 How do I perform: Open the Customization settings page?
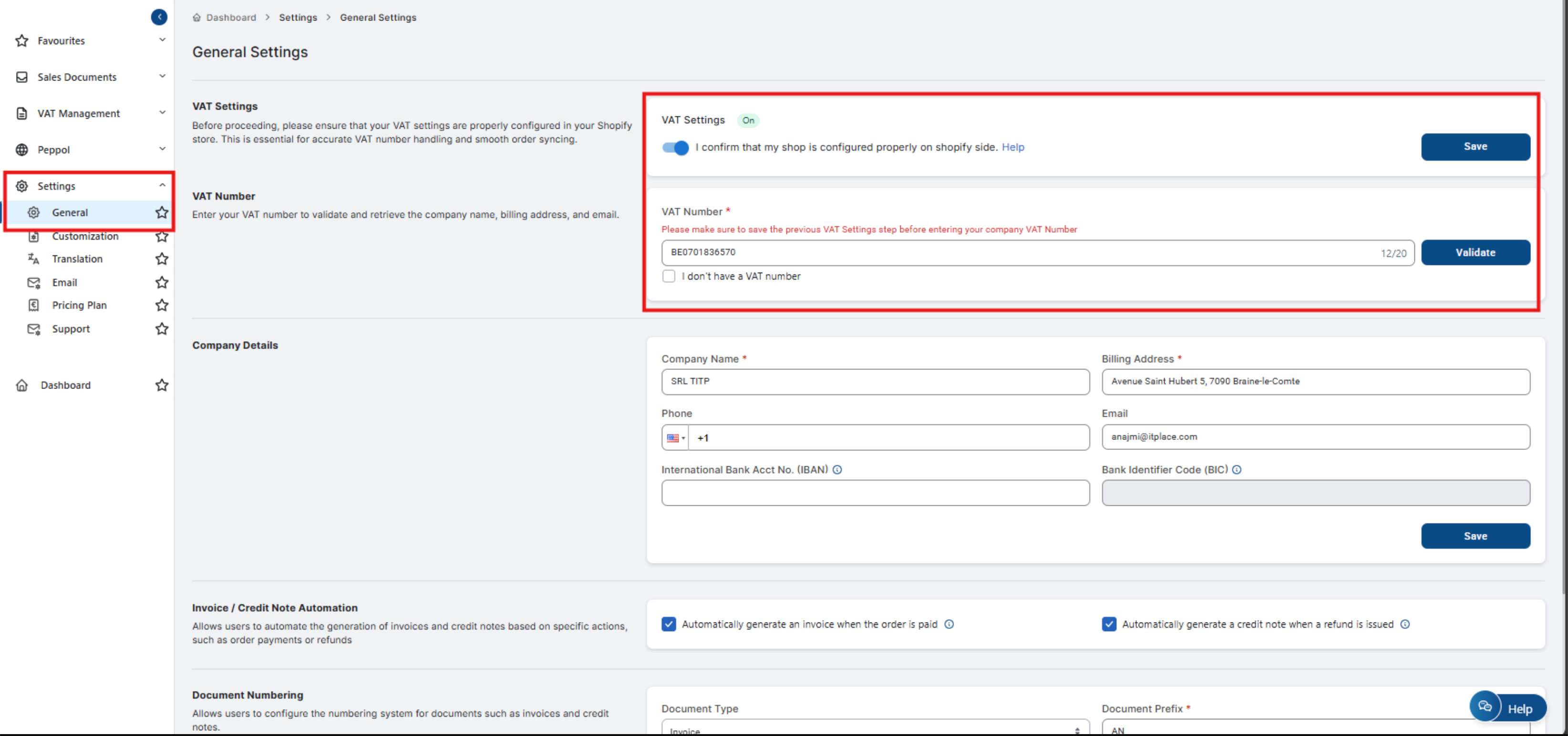85,236
